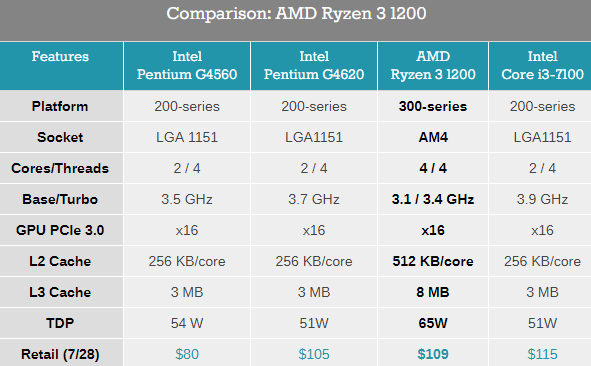Screen dimensions: 591x366
Task: Select the TDP row label
Action: point(60,323)
